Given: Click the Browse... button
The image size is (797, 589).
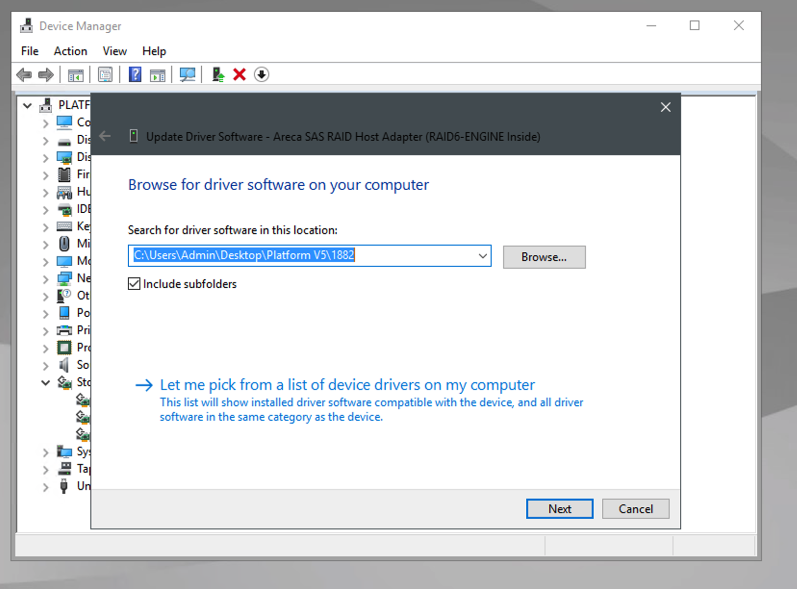Looking at the screenshot, I should [x=544, y=257].
